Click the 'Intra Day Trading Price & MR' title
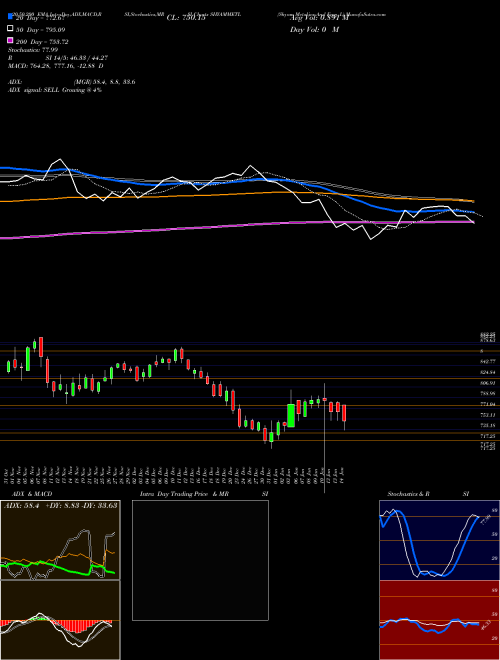Image resolution: width=500 pixels, height=660 pixels. 184,494
